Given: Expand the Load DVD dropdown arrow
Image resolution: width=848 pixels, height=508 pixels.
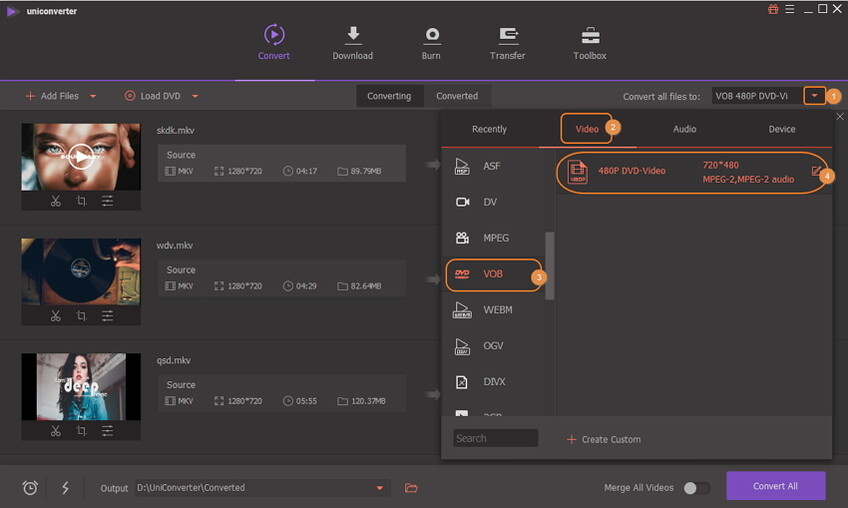Looking at the screenshot, I should click(195, 96).
